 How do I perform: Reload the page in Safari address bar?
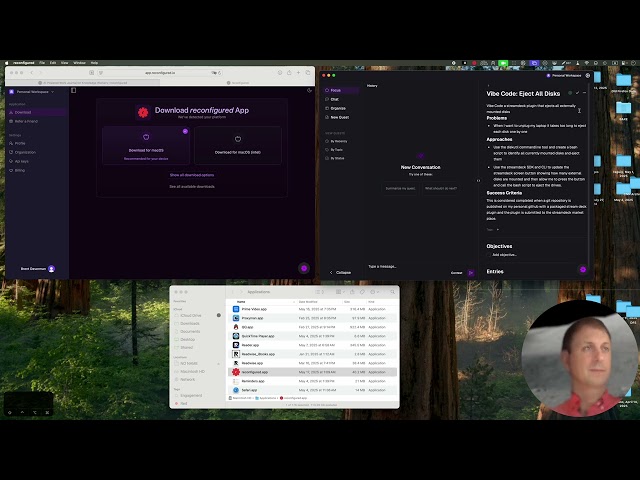click(220, 73)
